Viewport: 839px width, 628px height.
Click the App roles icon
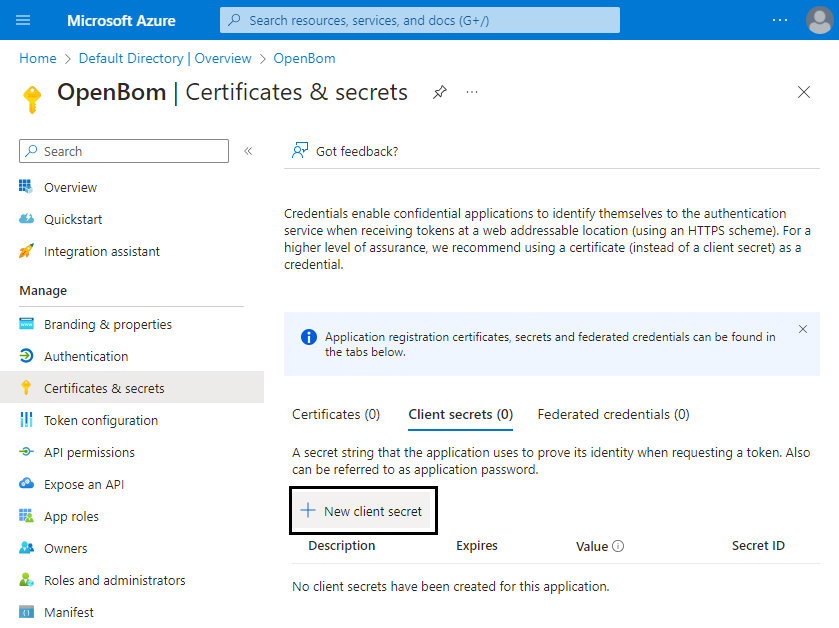26,516
